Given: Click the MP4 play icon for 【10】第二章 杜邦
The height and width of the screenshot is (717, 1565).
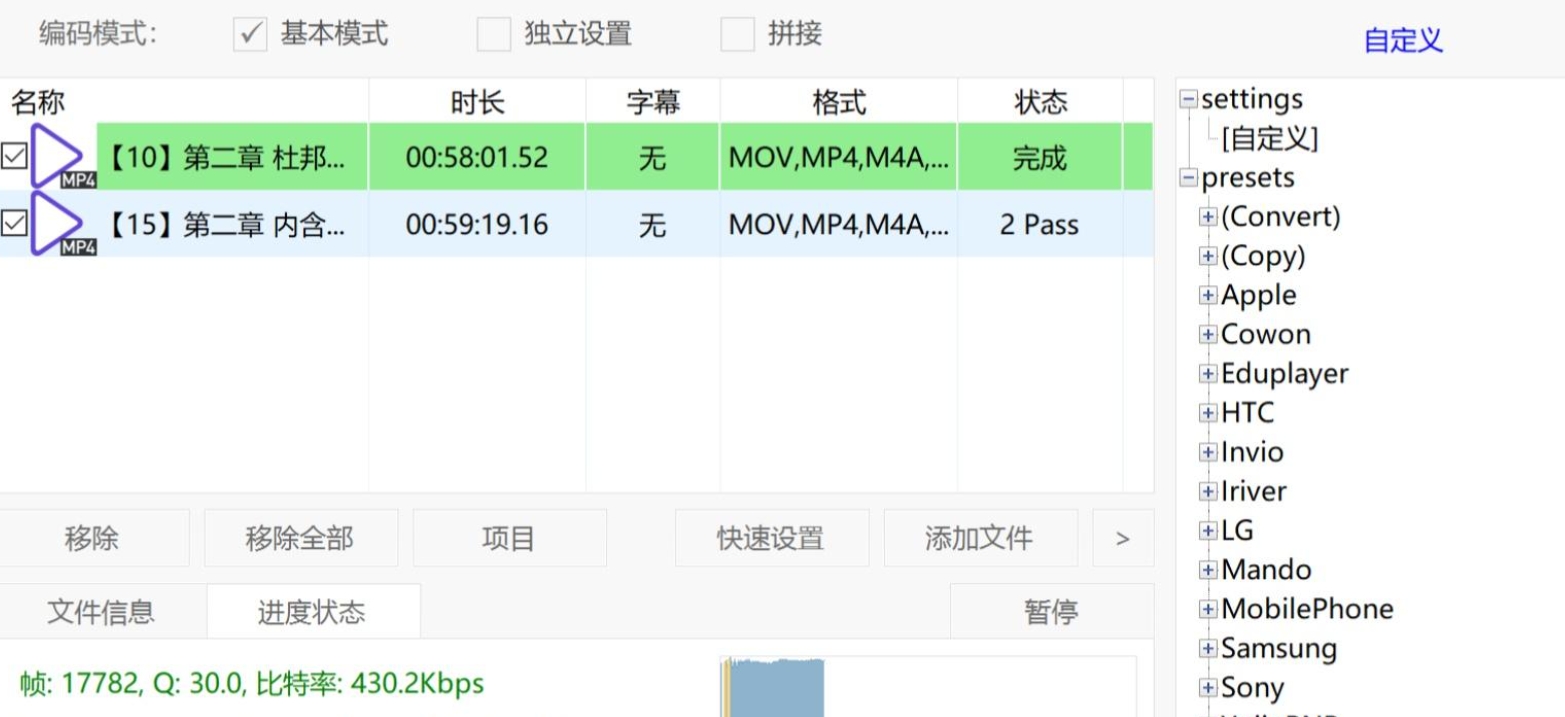Looking at the screenshot, I should tap(62, 157).
